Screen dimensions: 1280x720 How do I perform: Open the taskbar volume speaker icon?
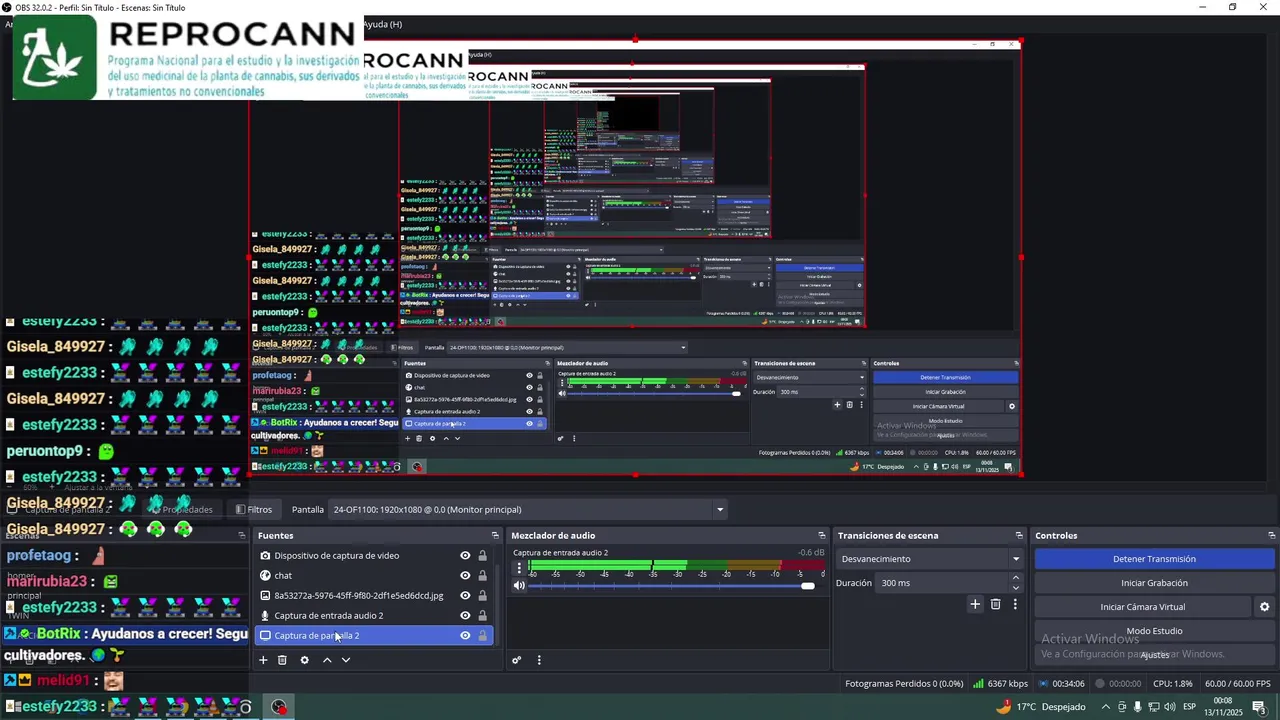1170,707
